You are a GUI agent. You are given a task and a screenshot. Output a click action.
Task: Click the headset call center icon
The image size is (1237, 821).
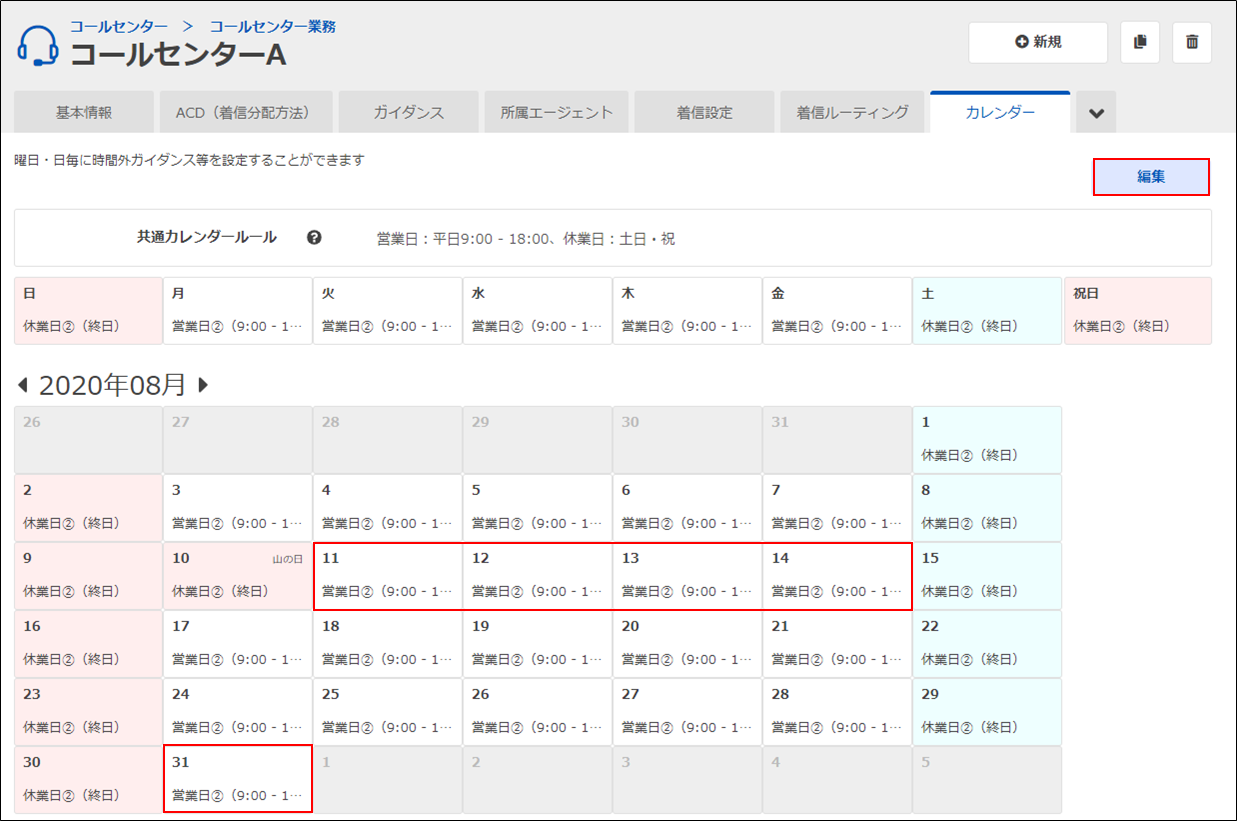pyautogui.click(x=39, y=45)
